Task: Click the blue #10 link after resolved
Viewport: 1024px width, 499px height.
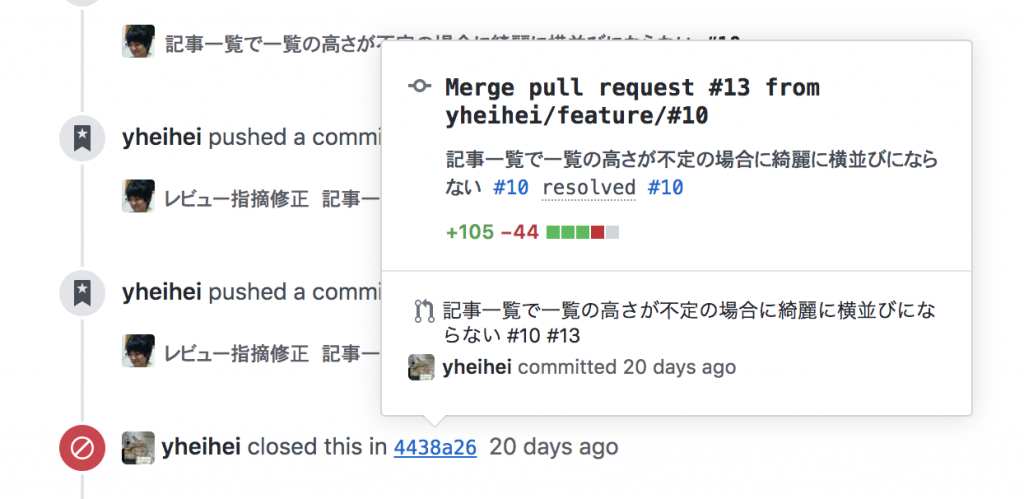Action: tap(665, 188)
